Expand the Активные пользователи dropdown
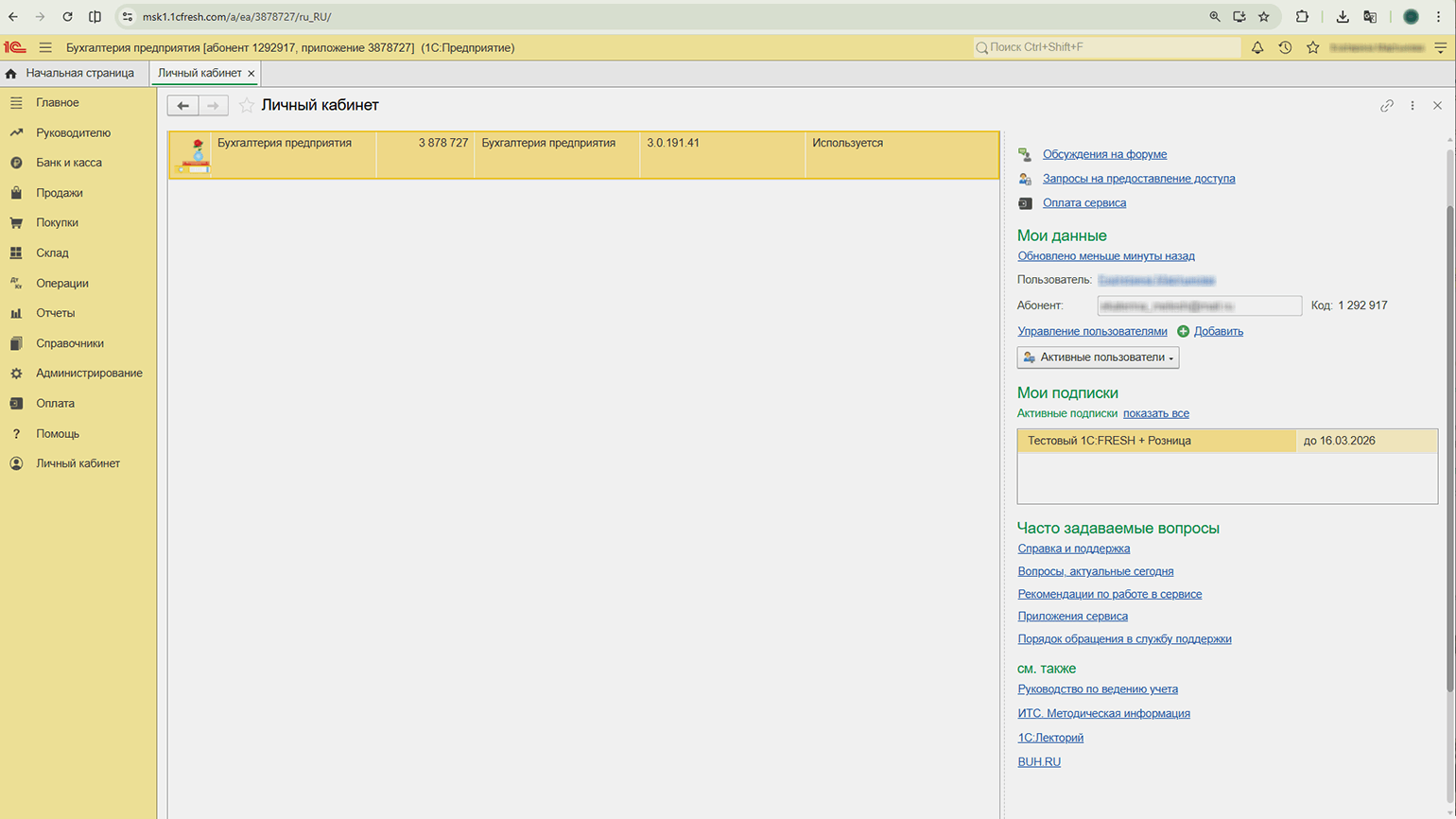 tap(1098, 357)
